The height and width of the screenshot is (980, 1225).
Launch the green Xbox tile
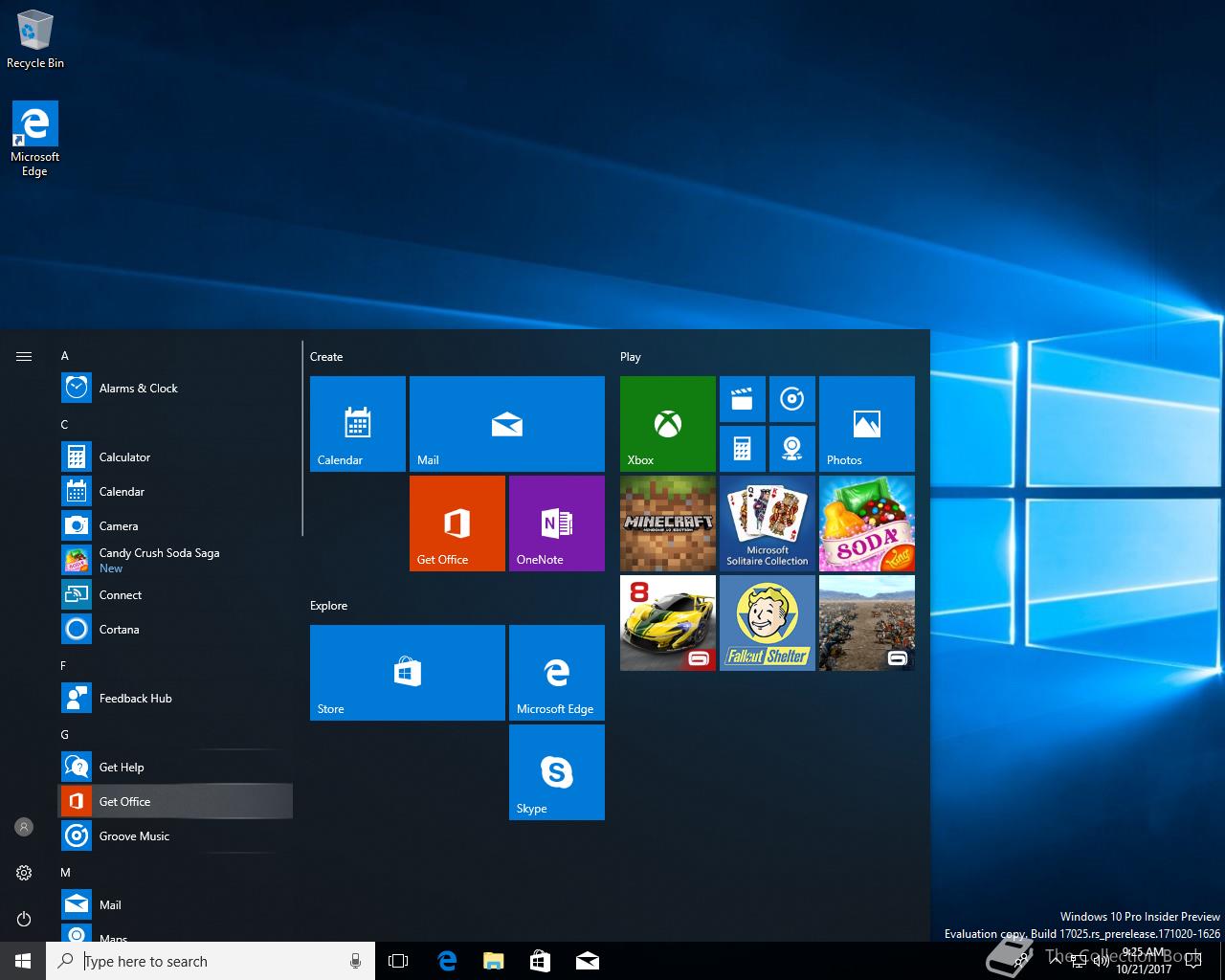click(668, 424)
